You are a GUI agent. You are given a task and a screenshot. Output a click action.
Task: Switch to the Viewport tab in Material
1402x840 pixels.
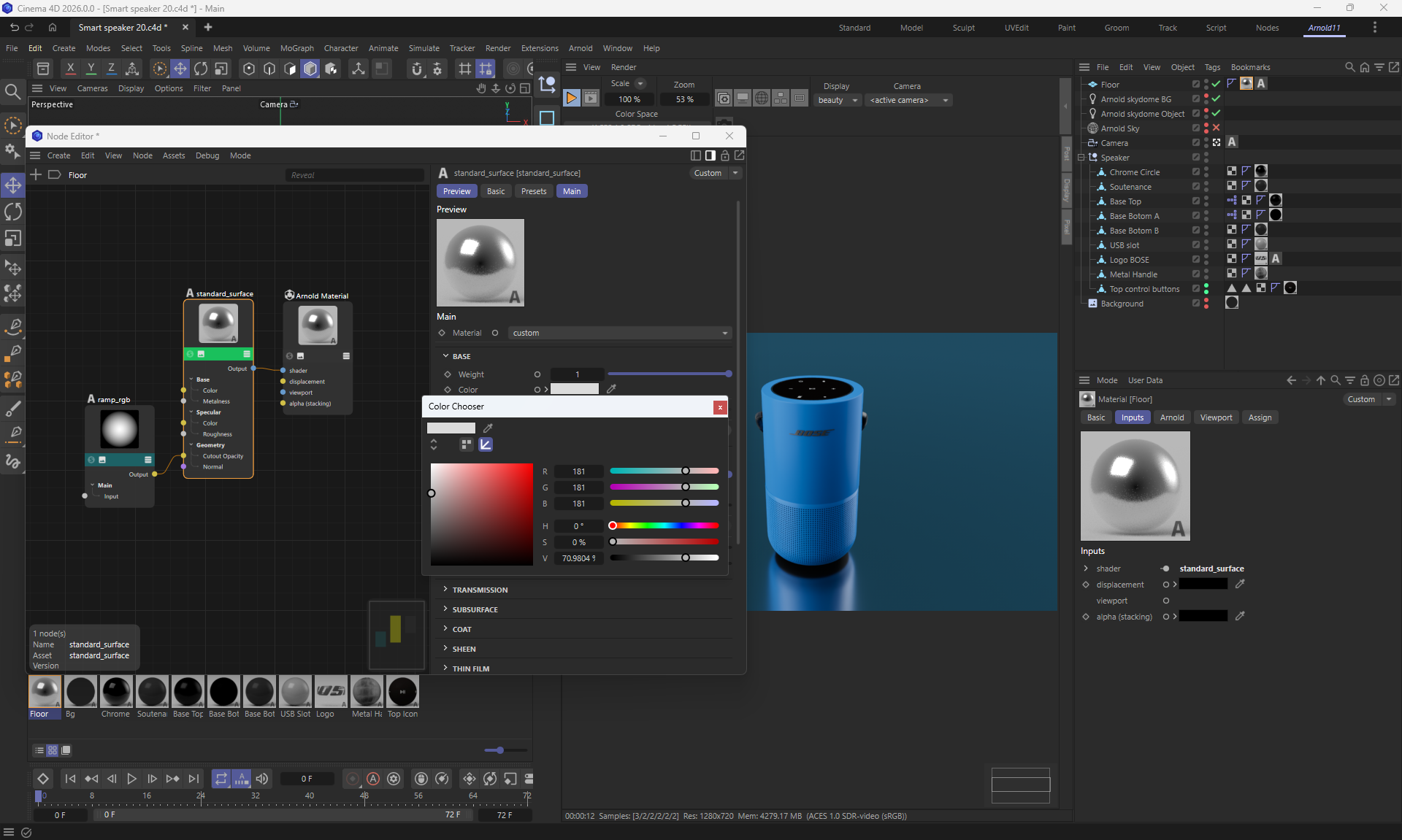1216,417
